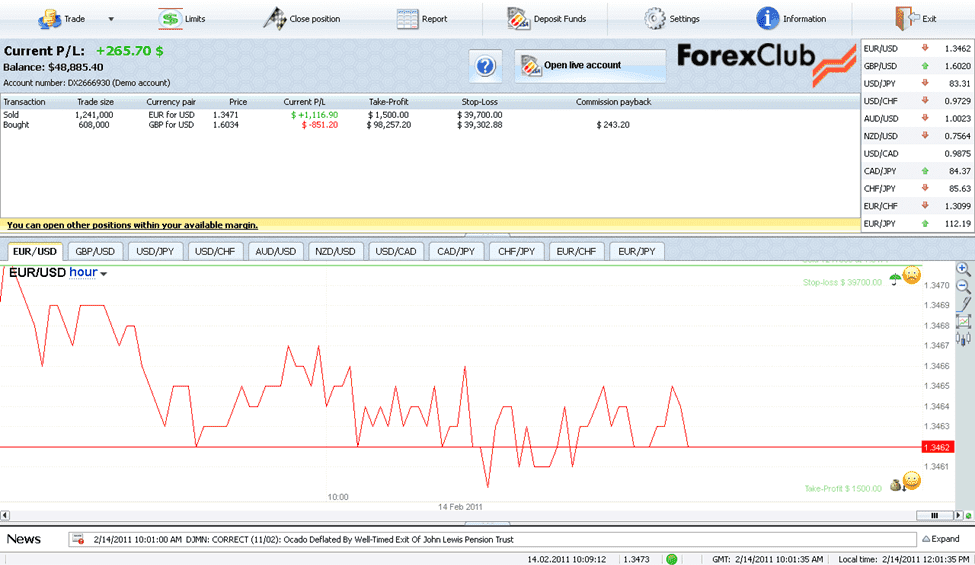975x565 pixels.
Task: Expand the Trade dropdown arrow
Action: [111, 19]
